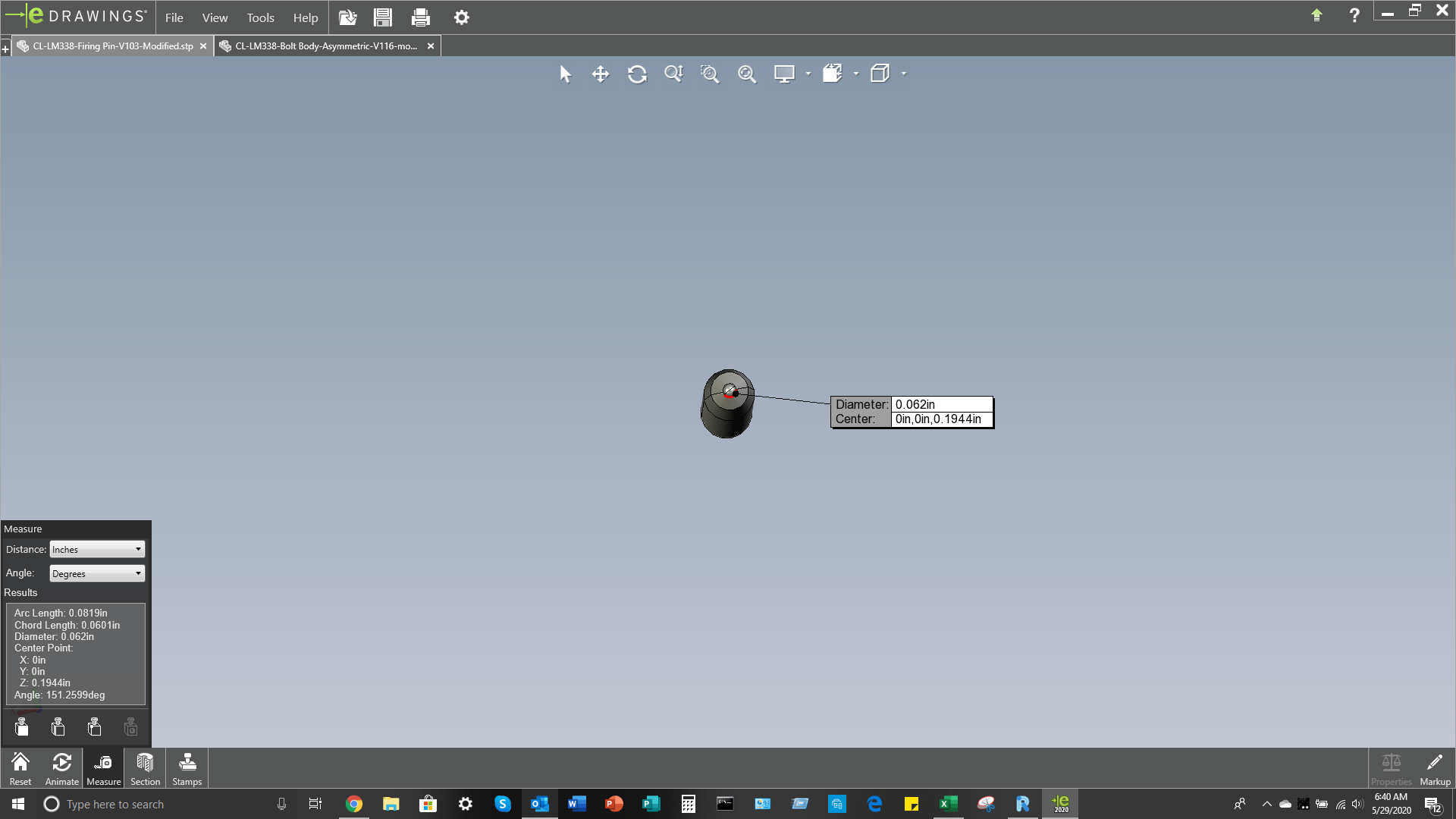Click the Zoom to Fit tool
1456x819 pixels.
pyautogui.click(x=747, y=74)
